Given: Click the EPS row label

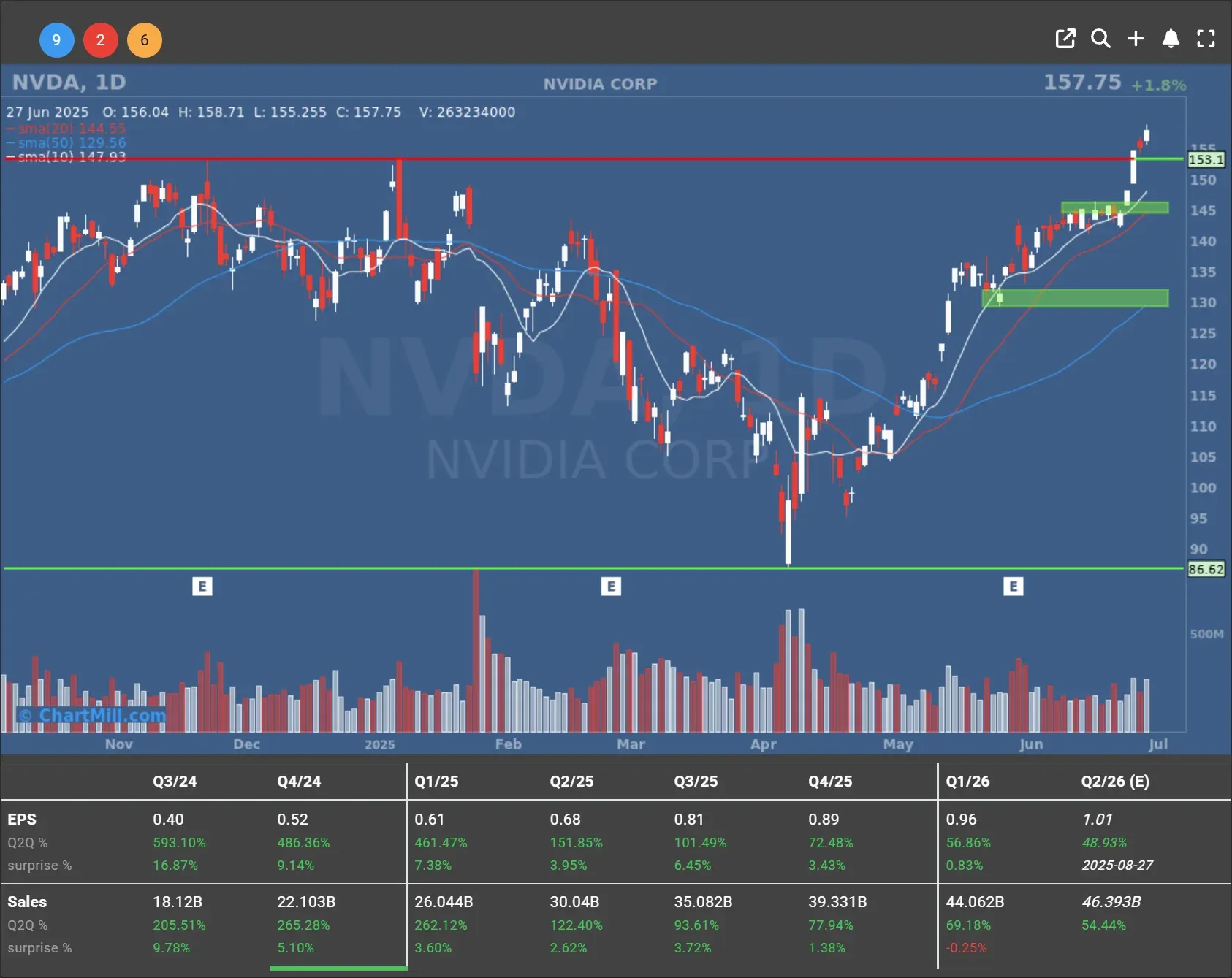Looking at the screenshot, I should tap(22, 820).
